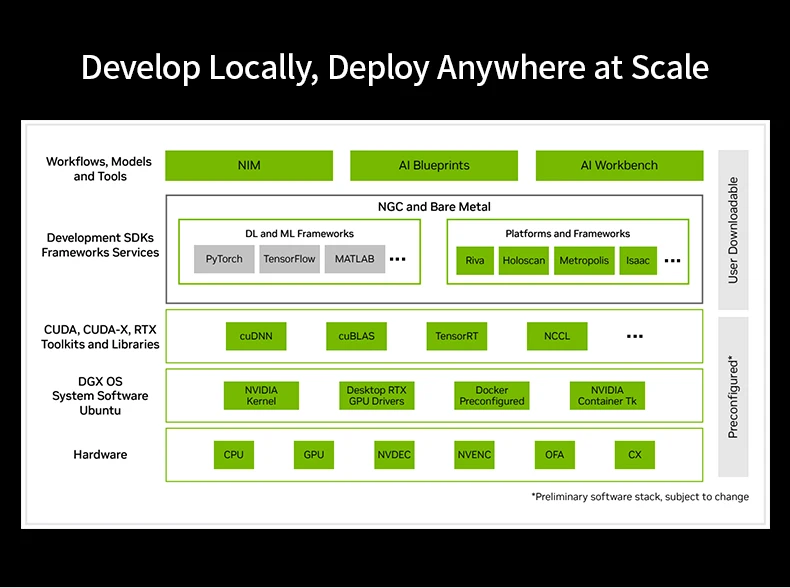The width and height of the screenshot is (790, 588).
Task: Select the cuBLAS library box
Action: coord(356,336)
